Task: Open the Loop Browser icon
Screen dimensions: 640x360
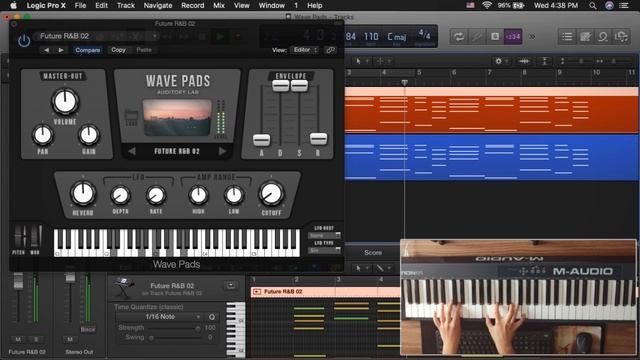Action: pyautogui.click(x=603, y=36)
